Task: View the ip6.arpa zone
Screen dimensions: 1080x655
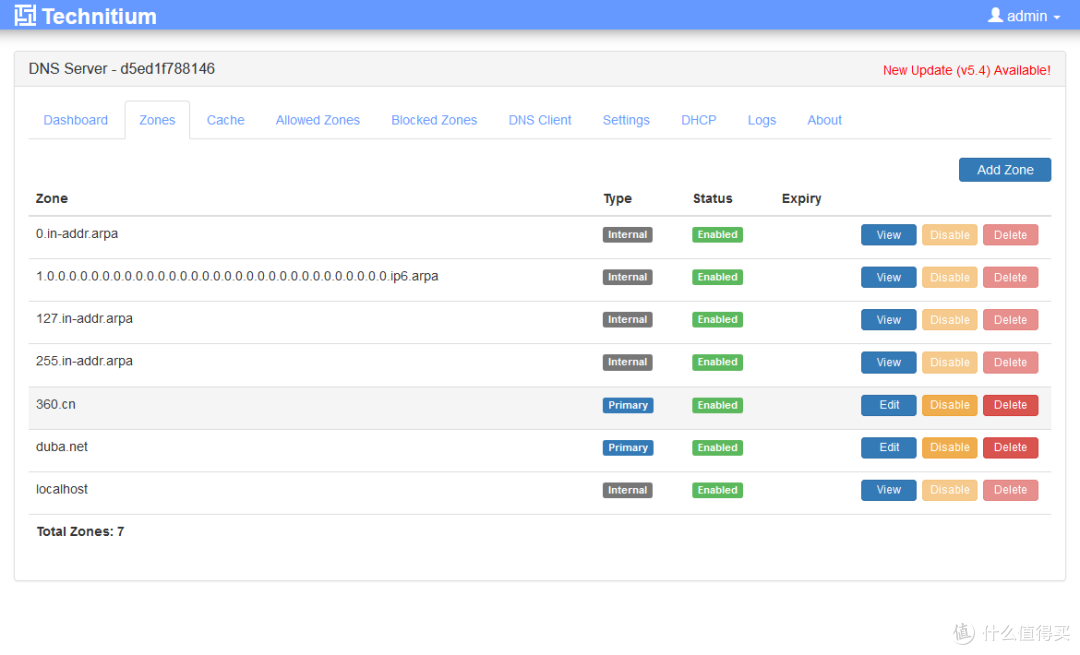Action: pyautogui.click(x=889, y=278)
